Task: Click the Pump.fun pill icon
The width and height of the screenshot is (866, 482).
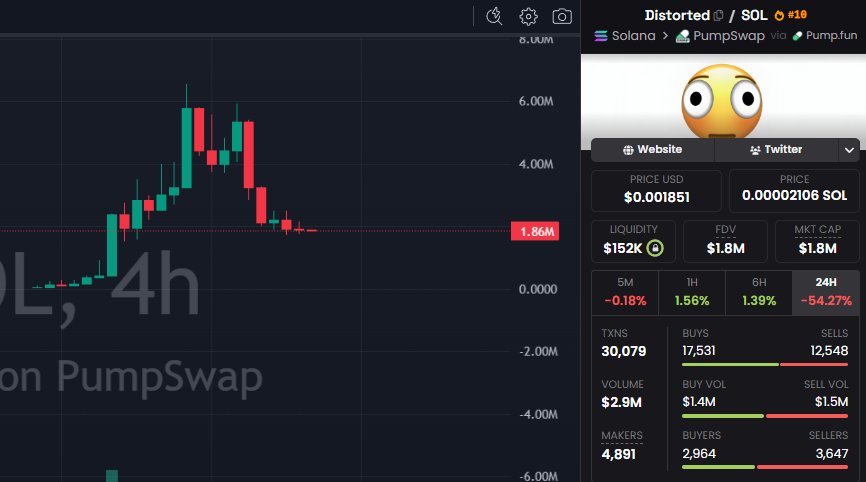Action: tap(797, 36)
